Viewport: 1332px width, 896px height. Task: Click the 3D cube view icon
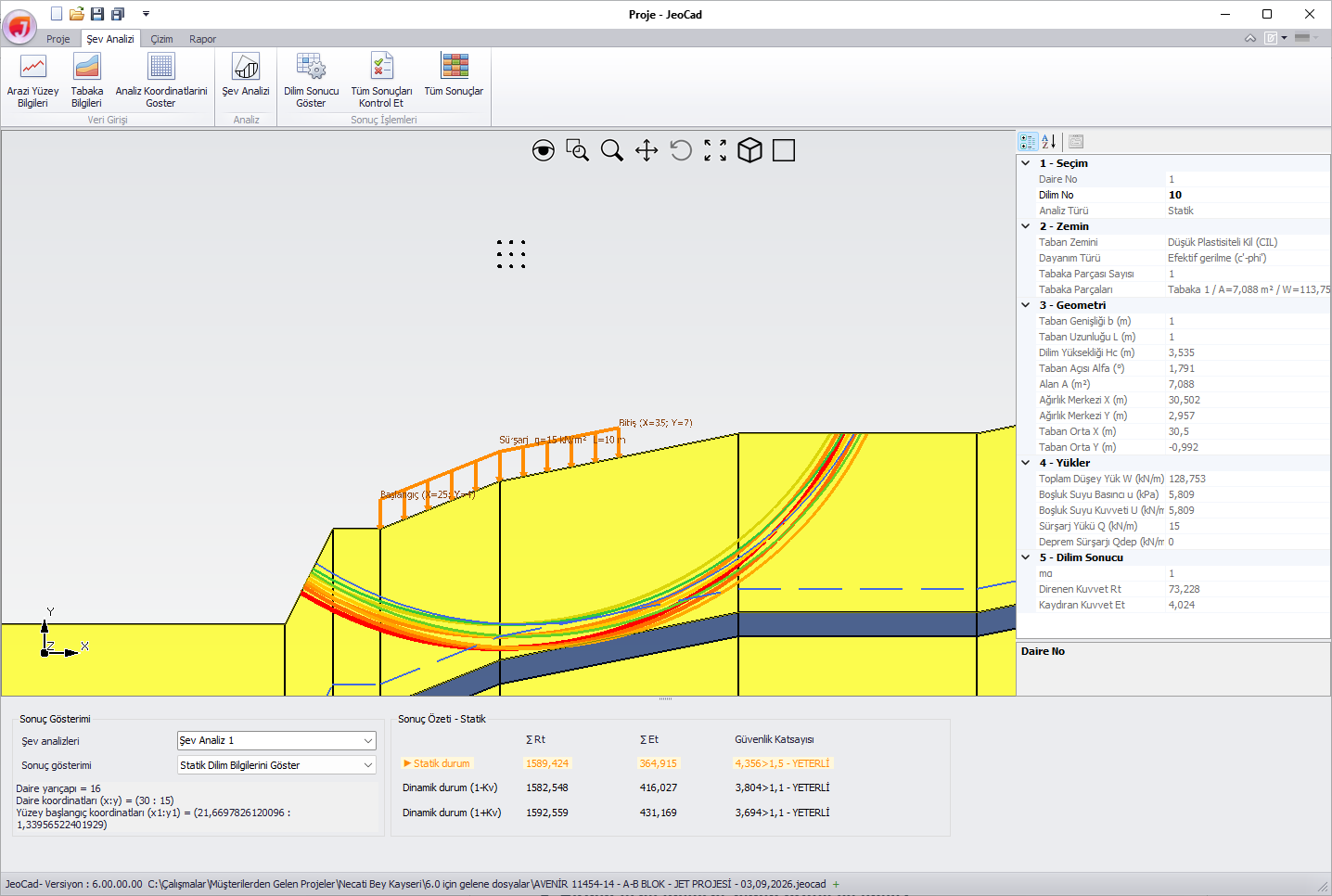pos(749,150)
